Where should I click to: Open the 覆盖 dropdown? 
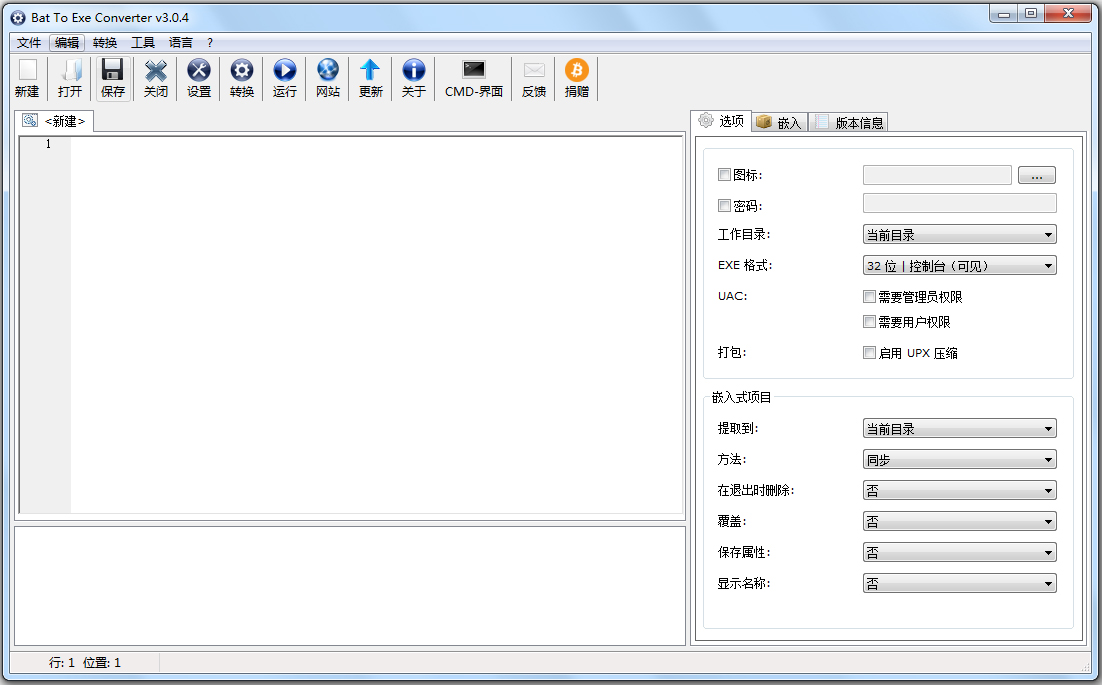tap(959, 521)
